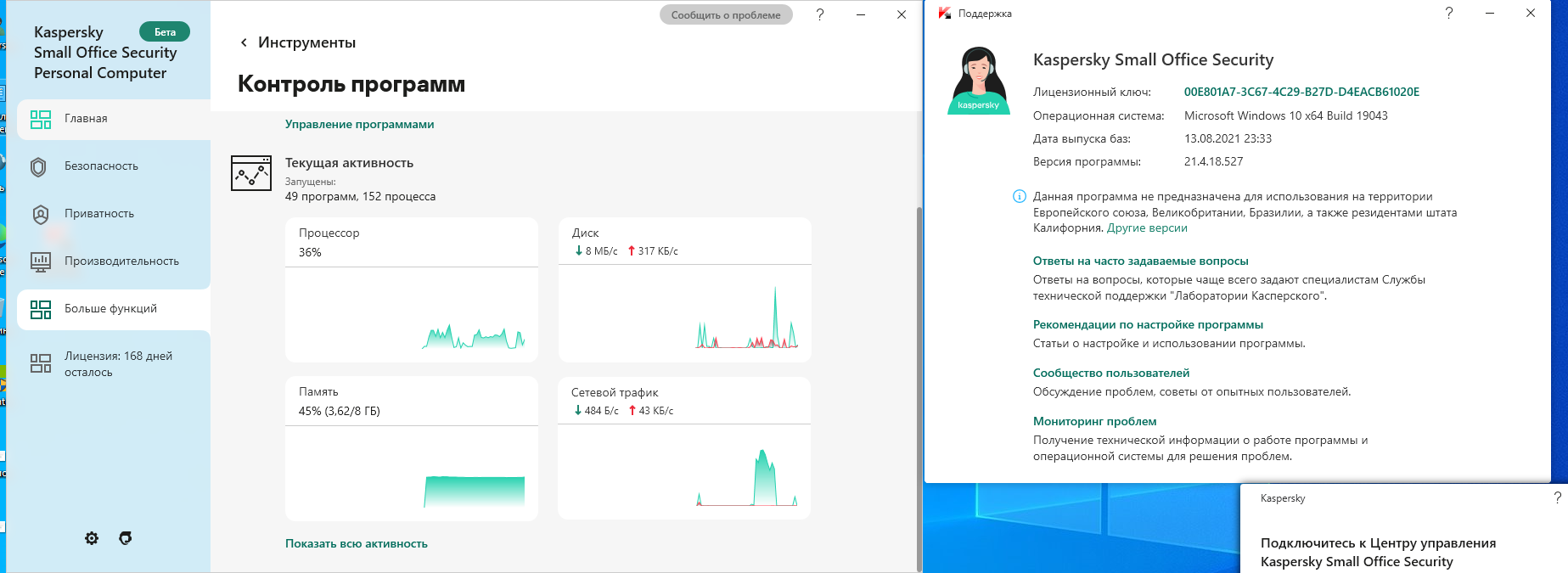Click the Kaspersky logo in Поддержка title bar

point(944,14)
